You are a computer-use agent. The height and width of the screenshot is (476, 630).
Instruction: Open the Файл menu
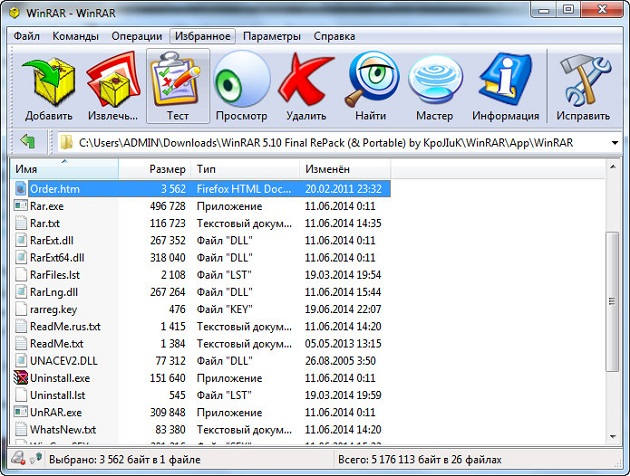coord(27,36)
